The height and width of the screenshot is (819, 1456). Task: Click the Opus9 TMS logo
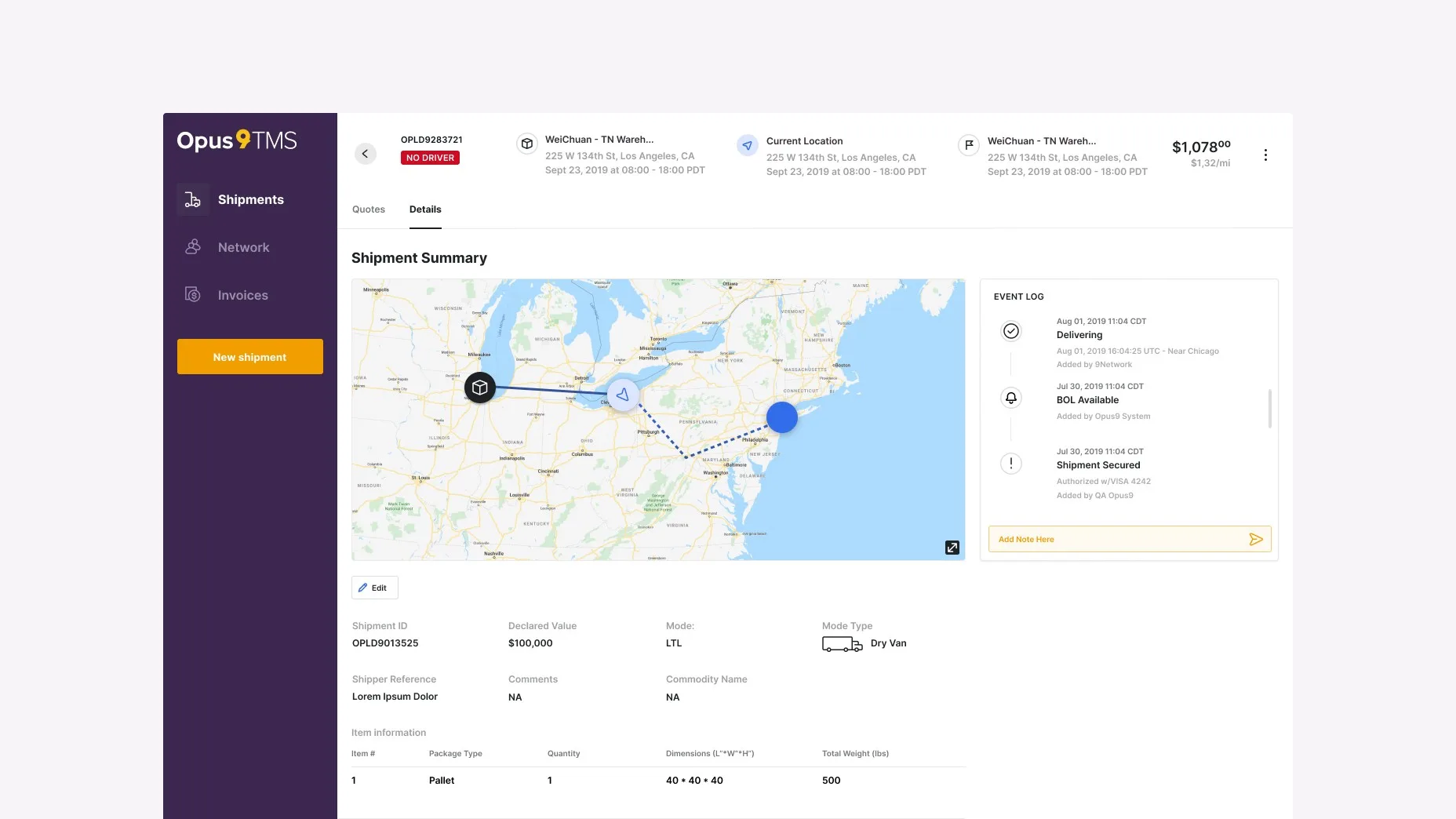237,140
